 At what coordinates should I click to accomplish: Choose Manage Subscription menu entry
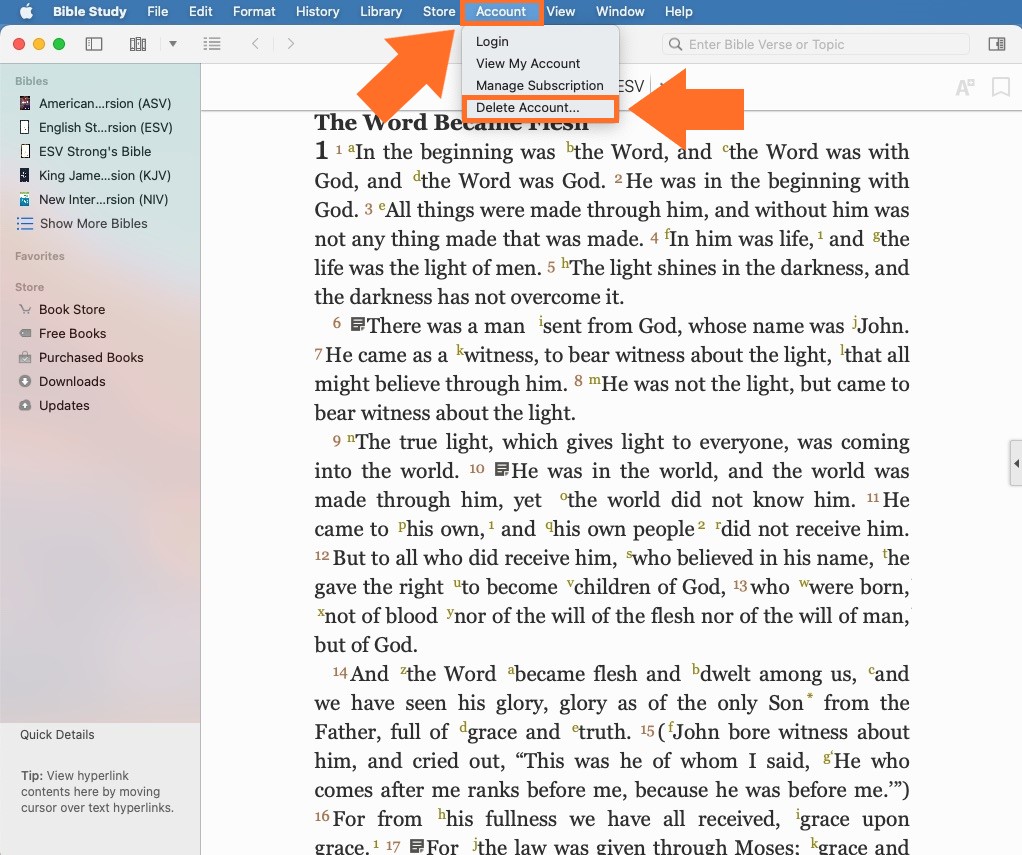[x=539, y=86]
